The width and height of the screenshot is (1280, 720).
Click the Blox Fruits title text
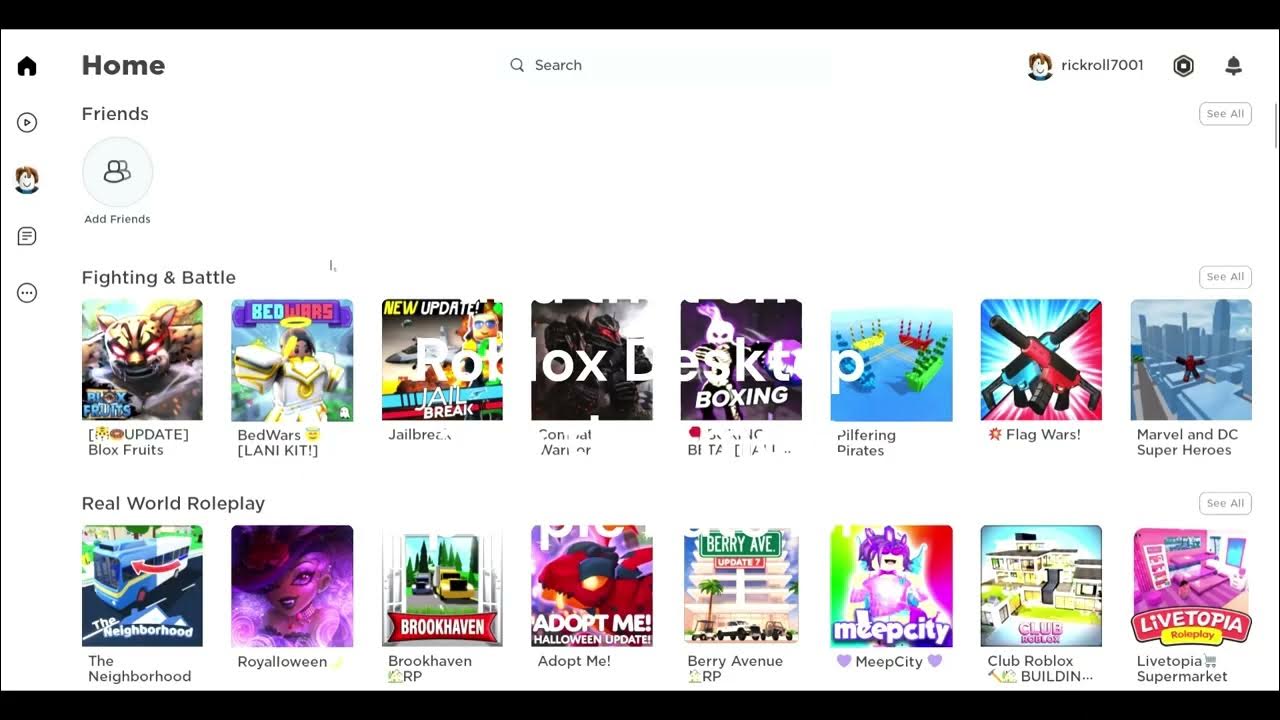(138, 442)
